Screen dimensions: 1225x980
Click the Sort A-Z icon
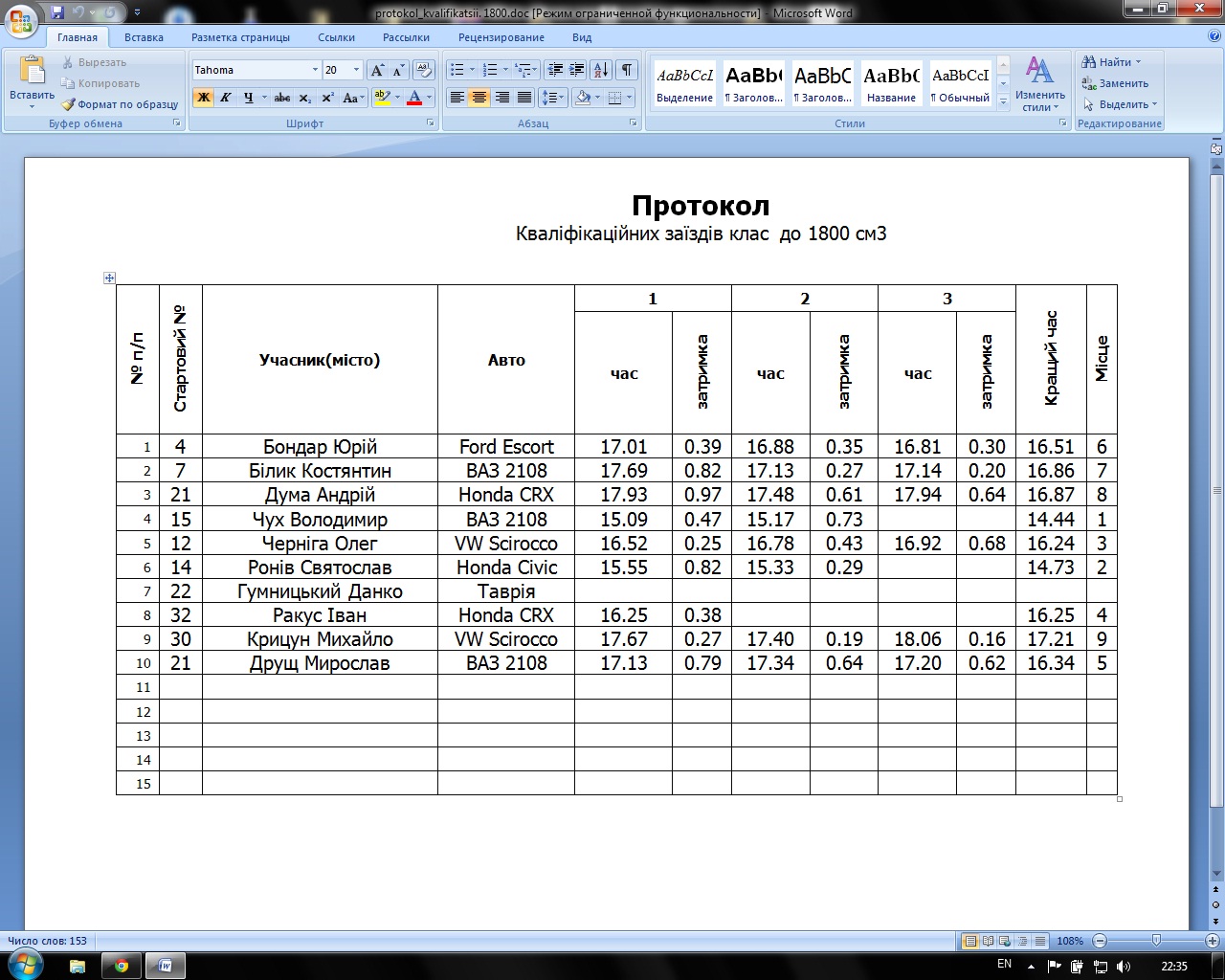click(x=600, y=70)
